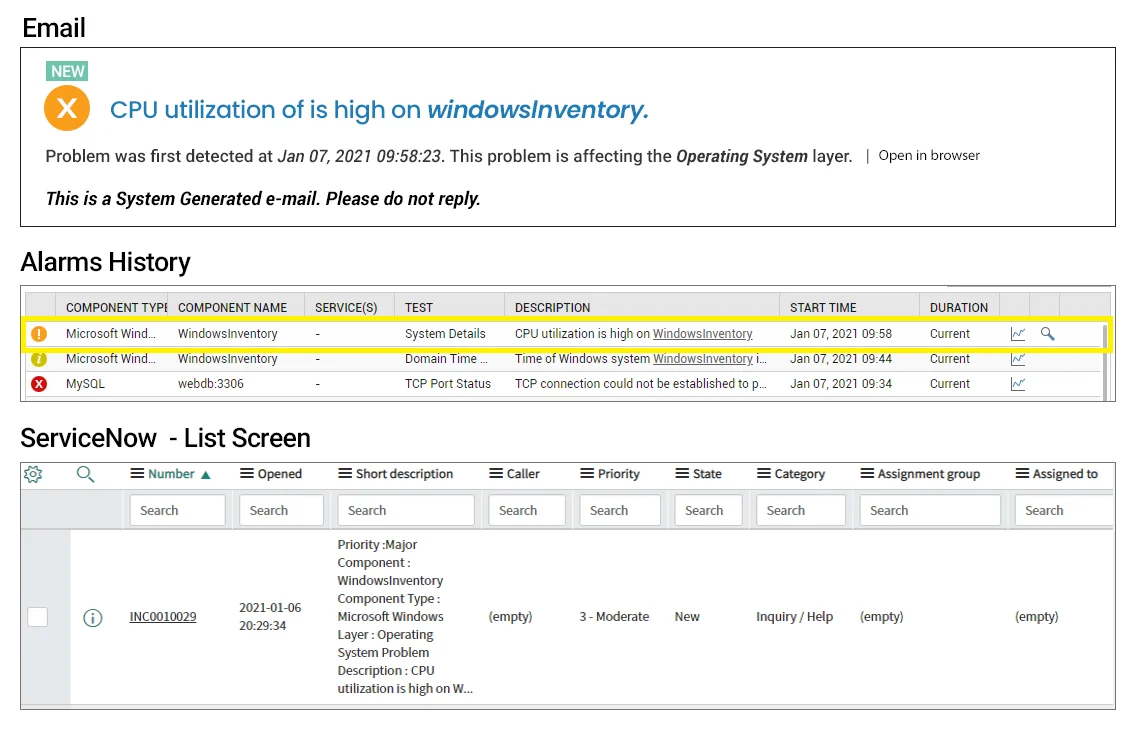Image resolution: width=1136 pixels, height=730 pixels.
Task: Click the Assigned to column search field
Action: coord(1064,511)
